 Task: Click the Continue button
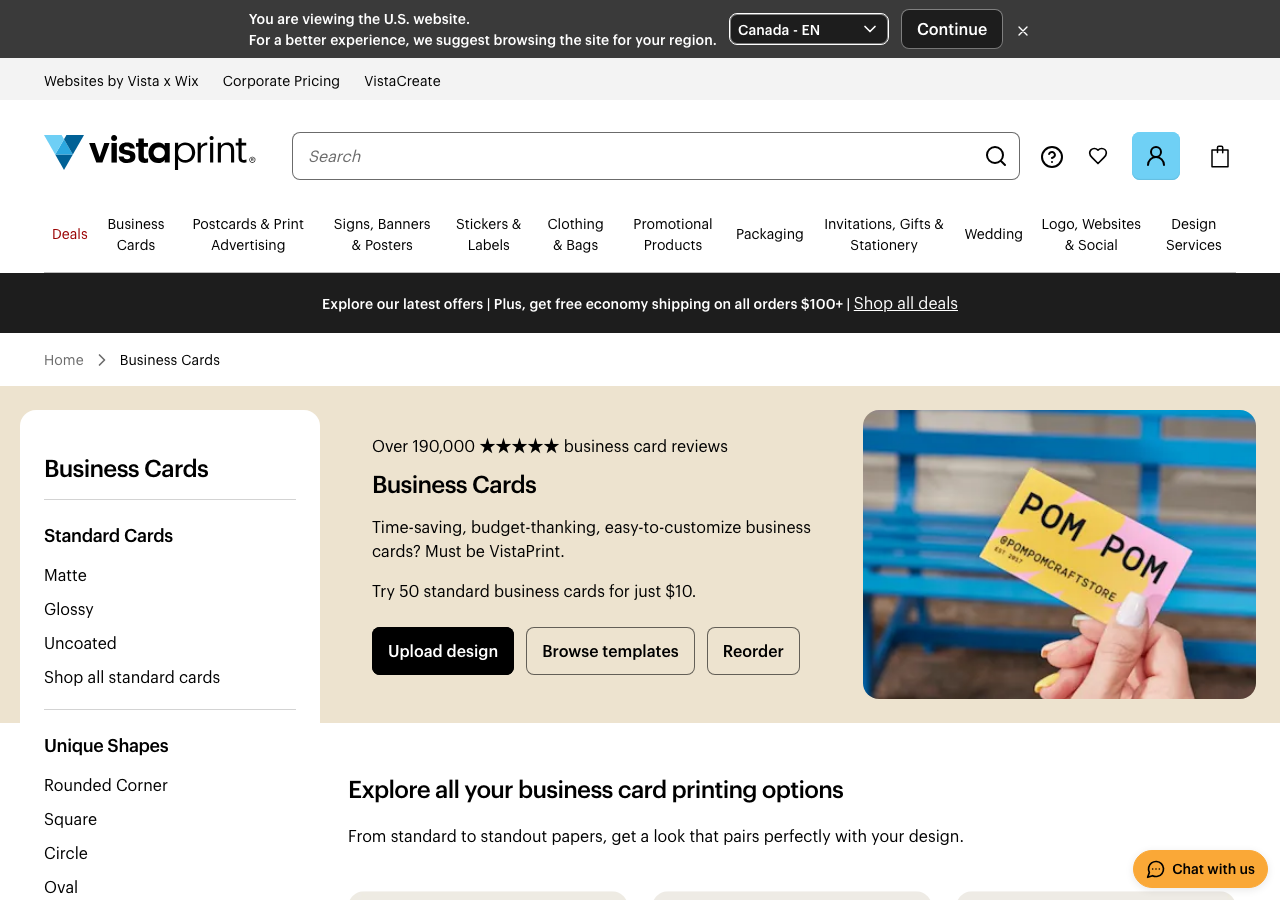(952, 29)
